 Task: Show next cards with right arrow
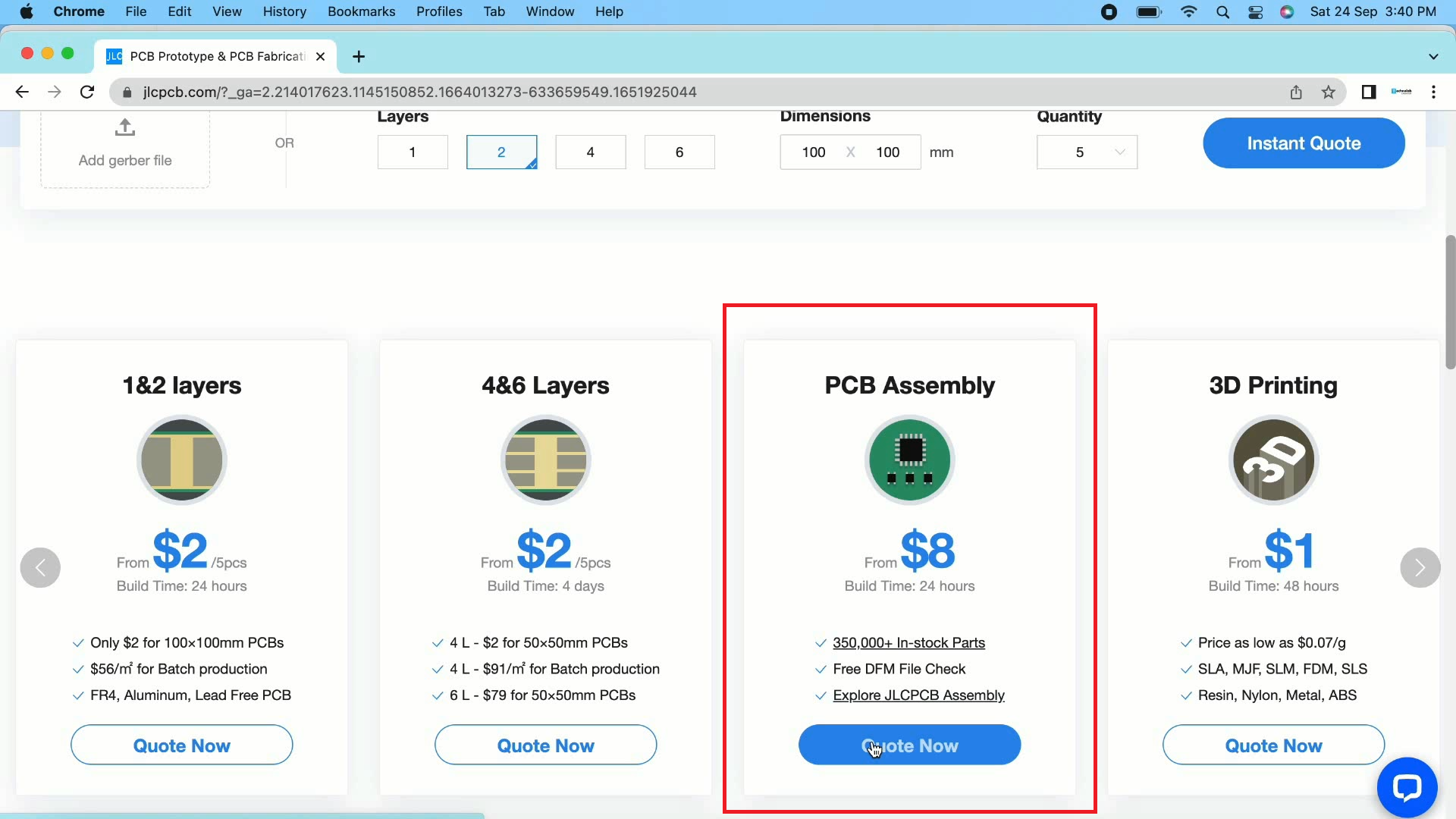[1420, 567]
